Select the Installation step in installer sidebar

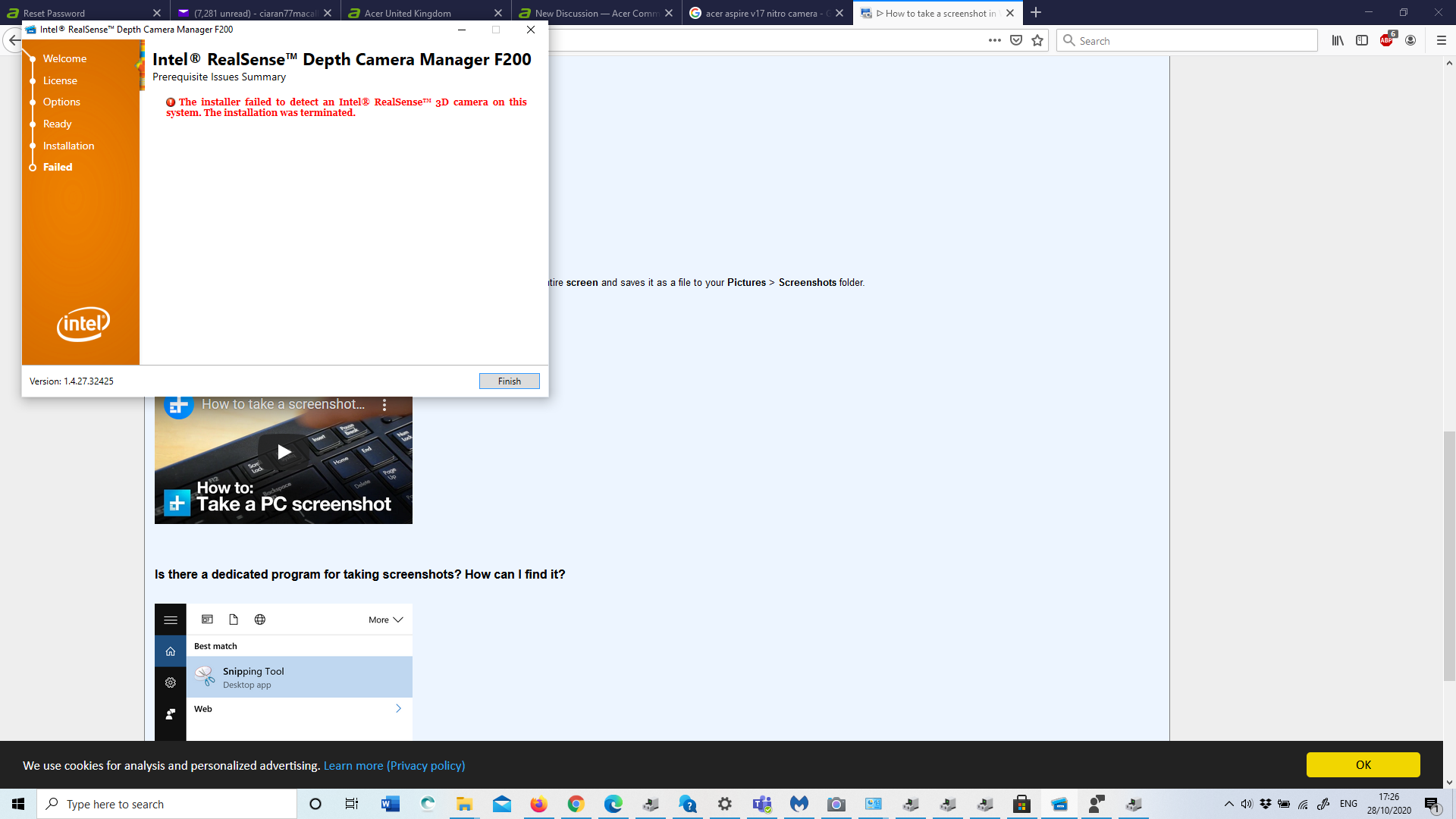pos(68,146)
